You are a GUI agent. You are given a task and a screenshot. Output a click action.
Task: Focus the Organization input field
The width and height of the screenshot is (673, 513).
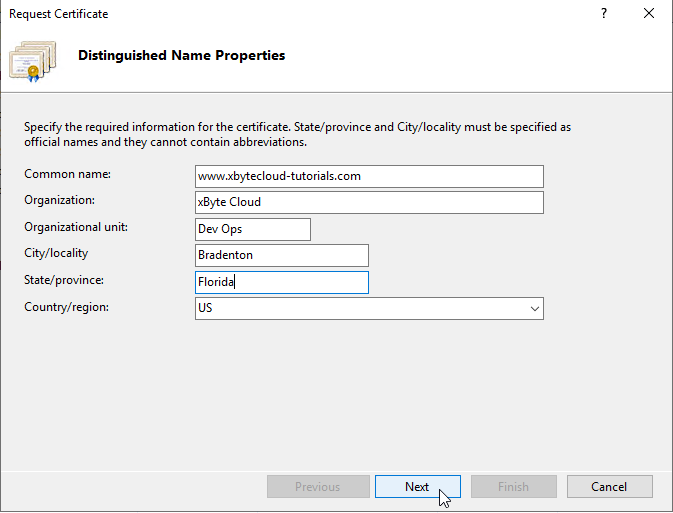369,202
